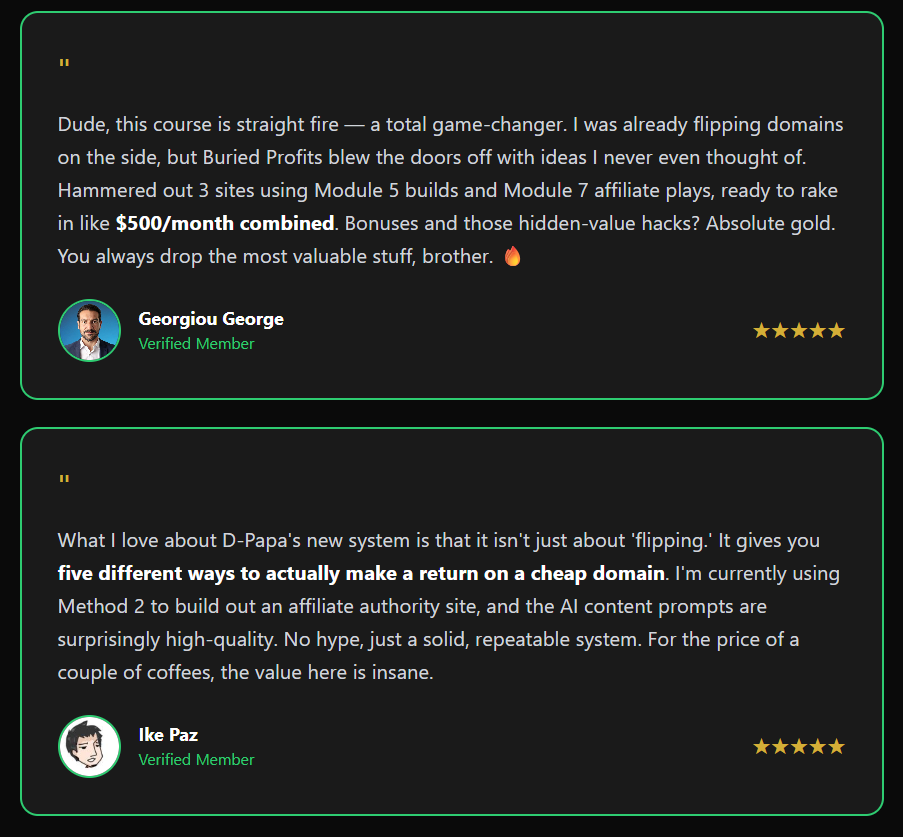Click Ike Paz's cartoon avatar

coord(89,746)
